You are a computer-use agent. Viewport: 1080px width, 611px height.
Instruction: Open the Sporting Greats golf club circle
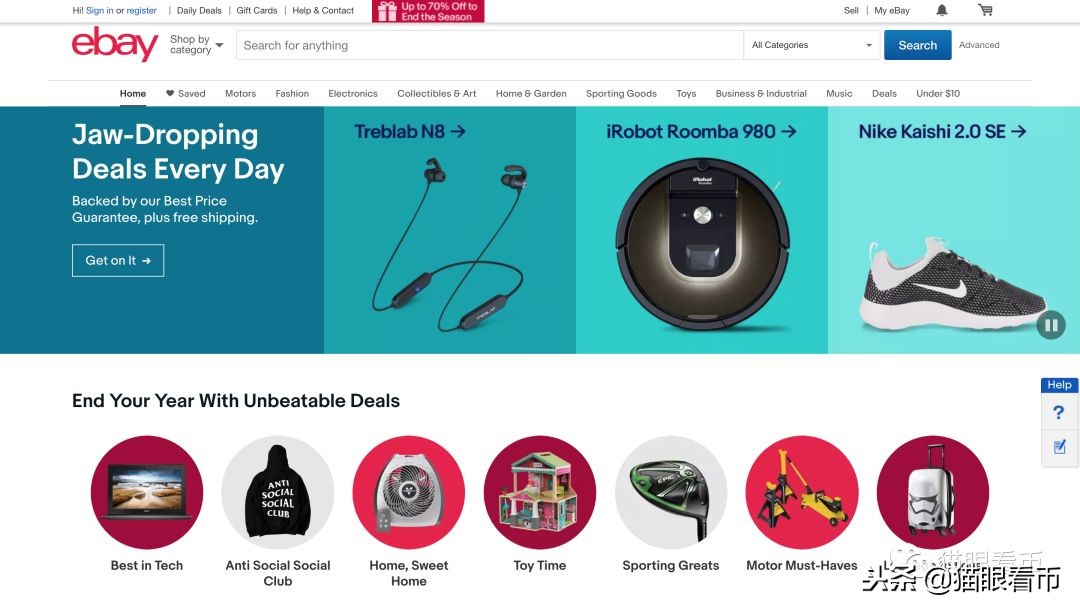[x=671, y=491]
